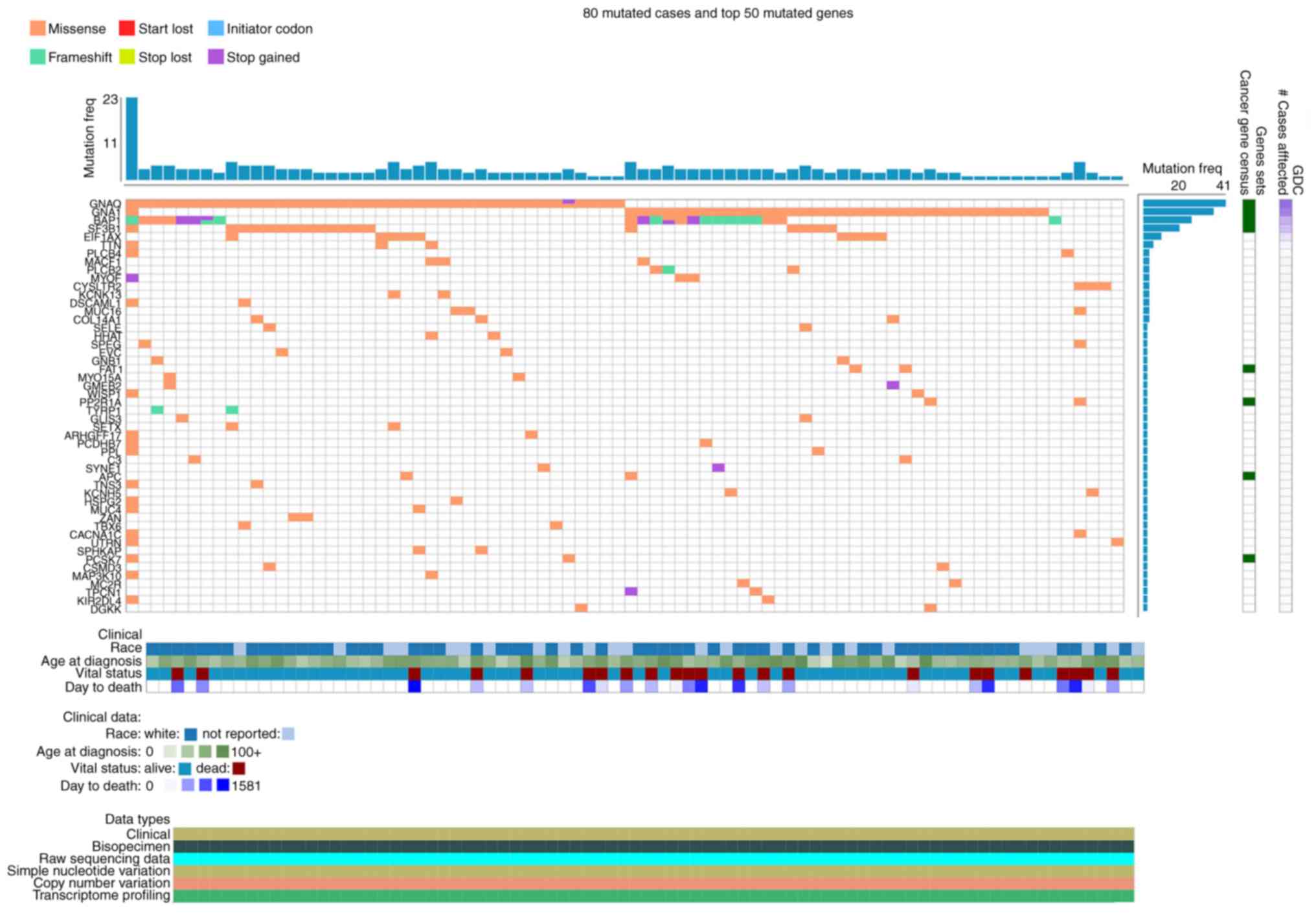The height and width of the screenshot is (913, 1316).
Task: Select the DGKK gene label
Action: tap(106, 609)
